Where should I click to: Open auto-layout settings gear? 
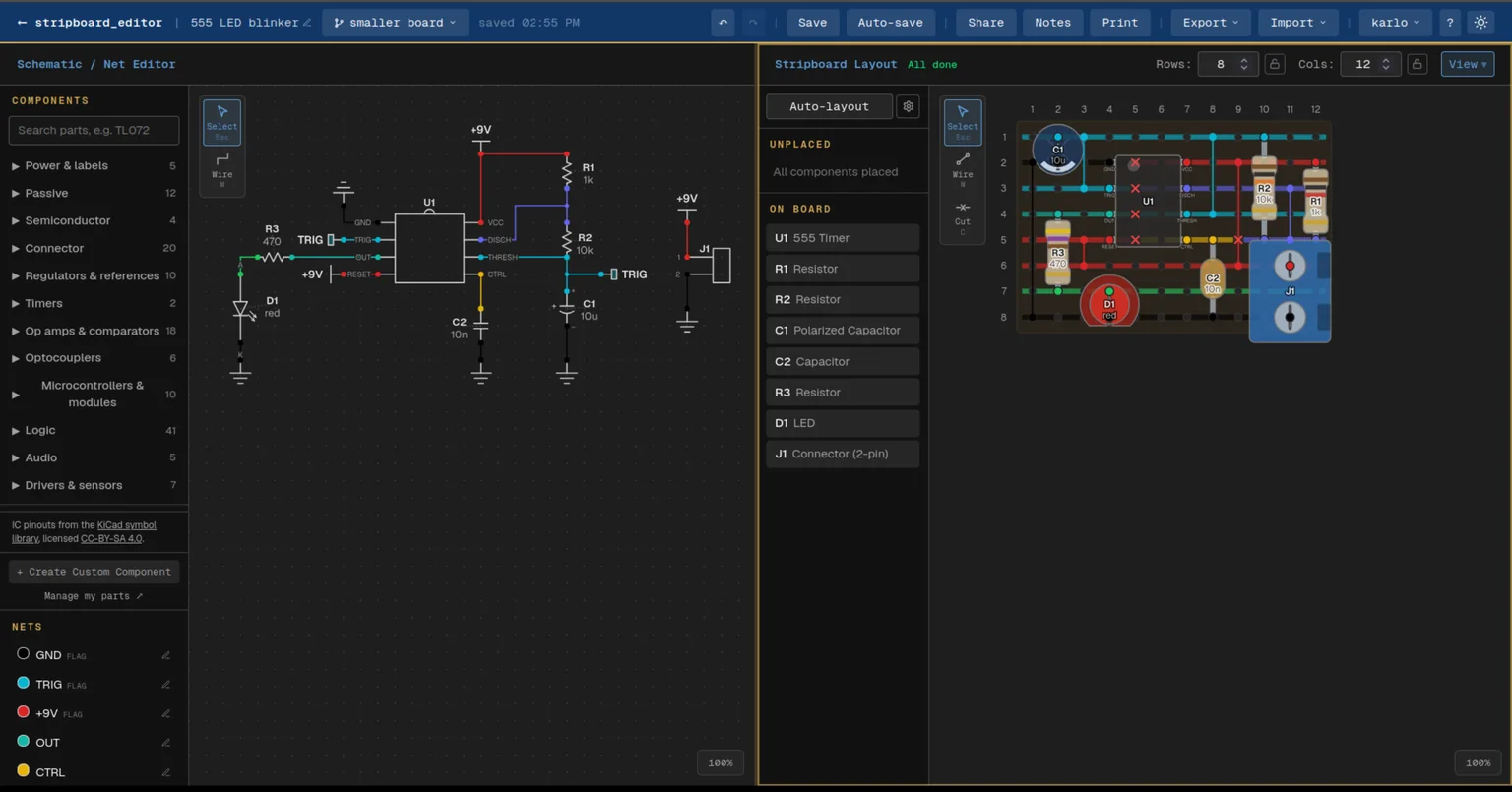click(x=909, y=106)
